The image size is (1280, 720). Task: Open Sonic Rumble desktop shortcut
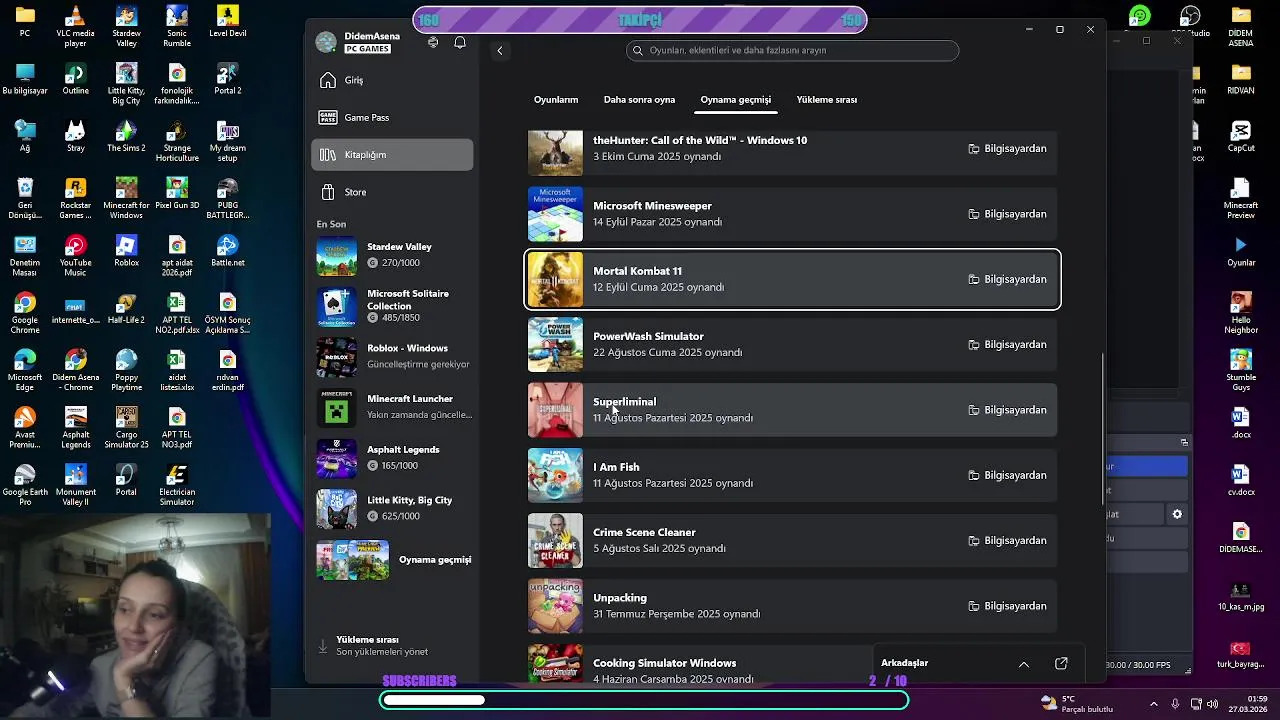tap(177, 27)
